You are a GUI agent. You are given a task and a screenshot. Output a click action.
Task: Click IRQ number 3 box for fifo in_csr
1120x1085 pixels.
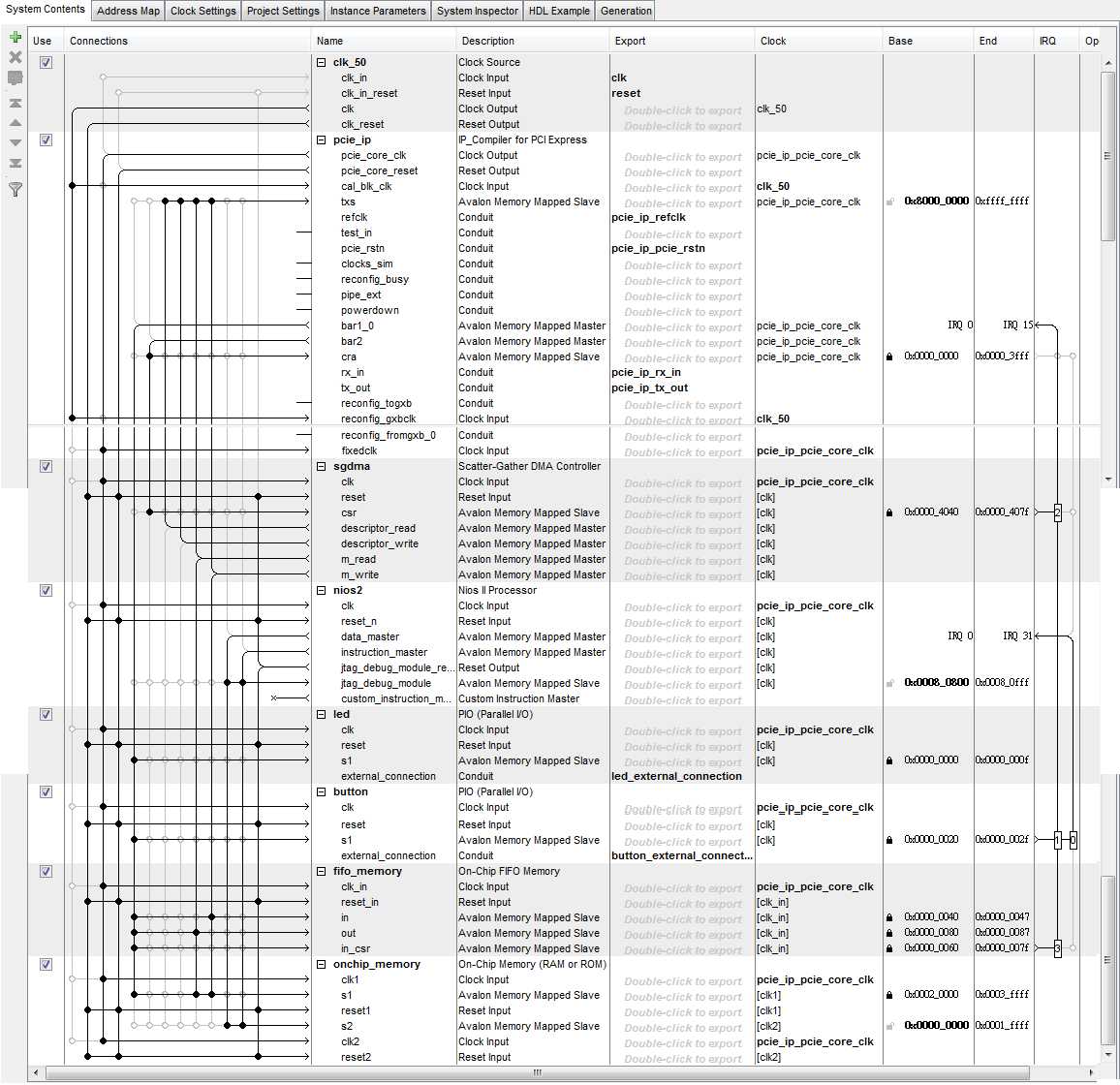point(1058,948)
